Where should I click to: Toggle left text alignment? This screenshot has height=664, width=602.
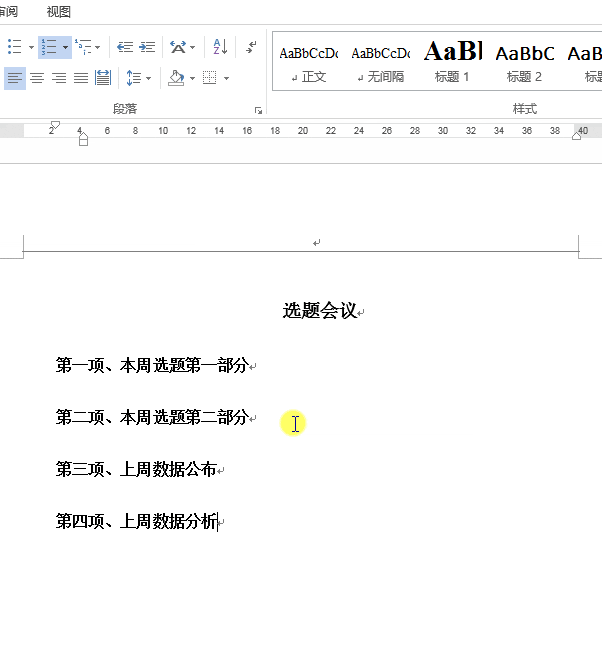pyautogui.click(x=15, y=78)
